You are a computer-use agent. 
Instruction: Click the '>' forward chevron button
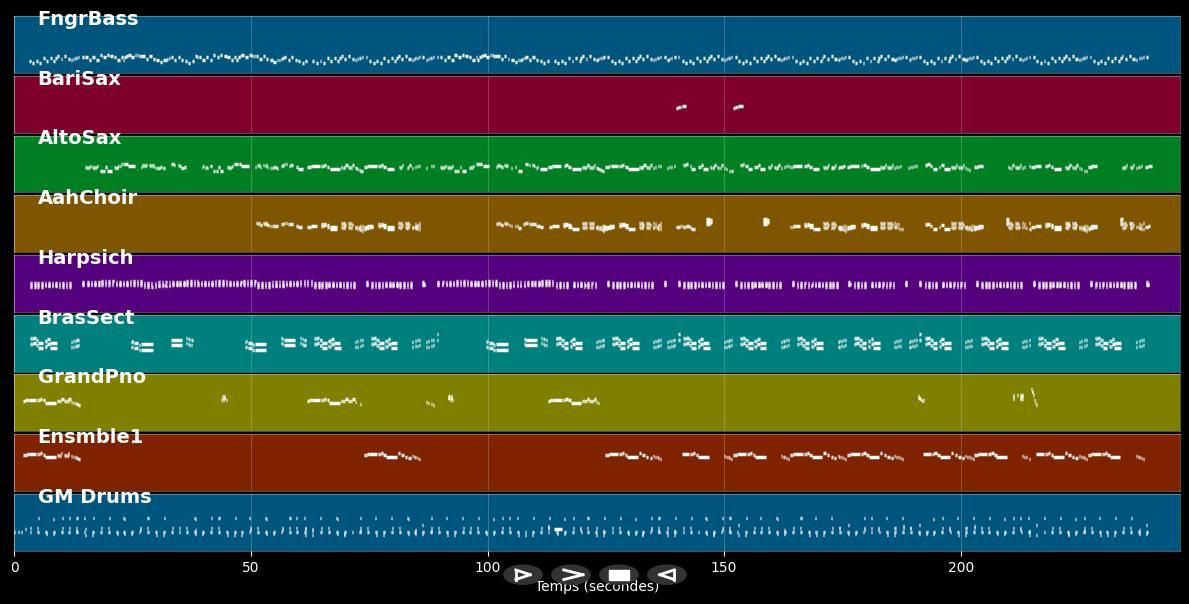tap(571, 575)
